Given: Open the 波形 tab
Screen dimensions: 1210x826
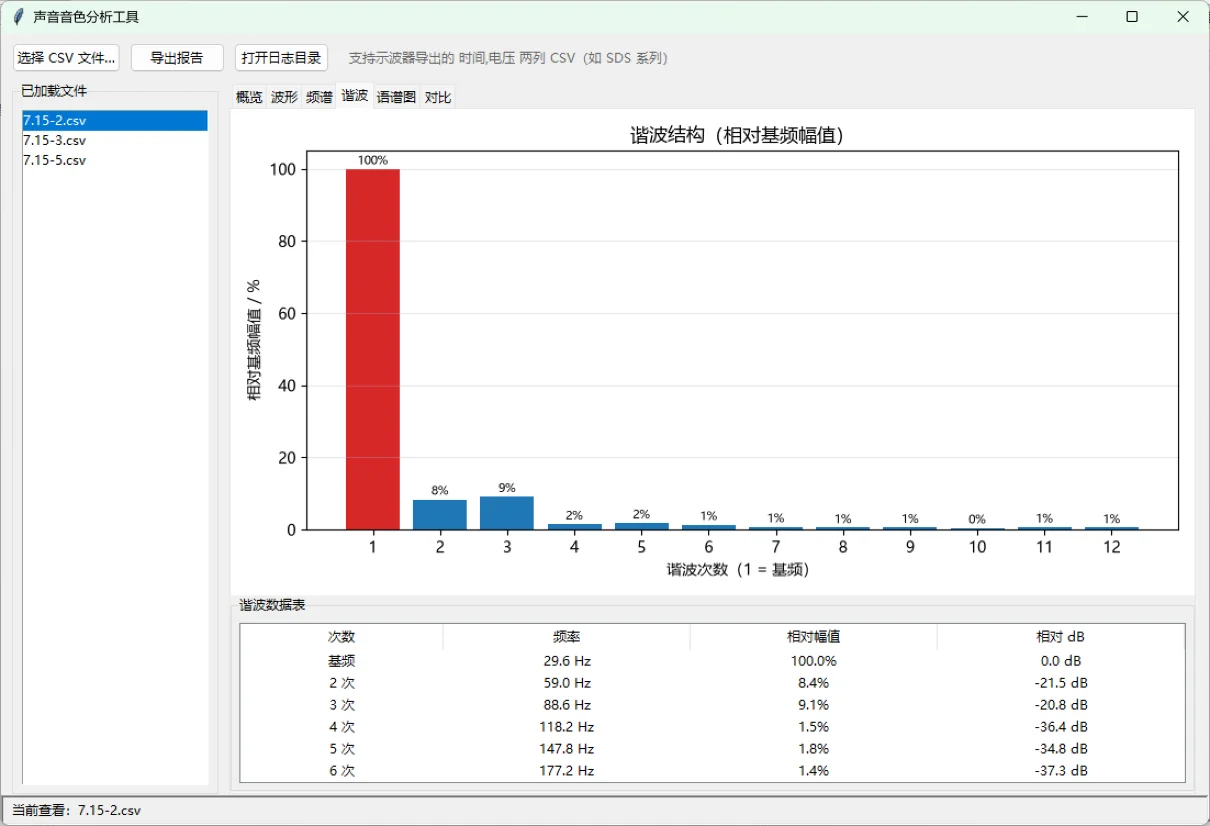Looking at the screenshot, I should click(x=284, y=97).
